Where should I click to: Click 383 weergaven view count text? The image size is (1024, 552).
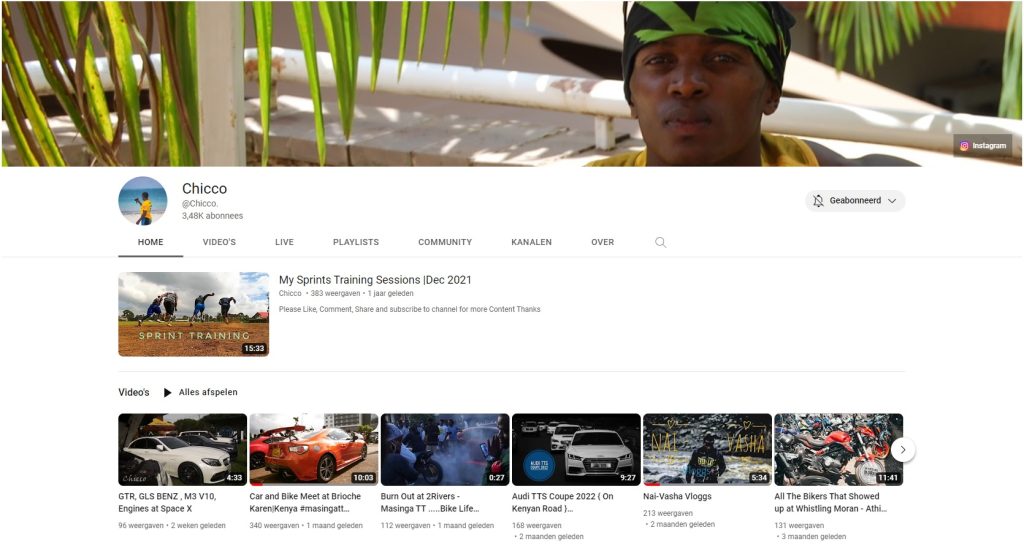coord(335,293)
